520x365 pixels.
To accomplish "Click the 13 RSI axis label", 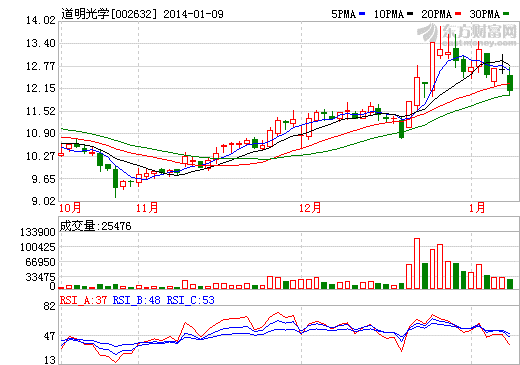I will click(49, 360).
